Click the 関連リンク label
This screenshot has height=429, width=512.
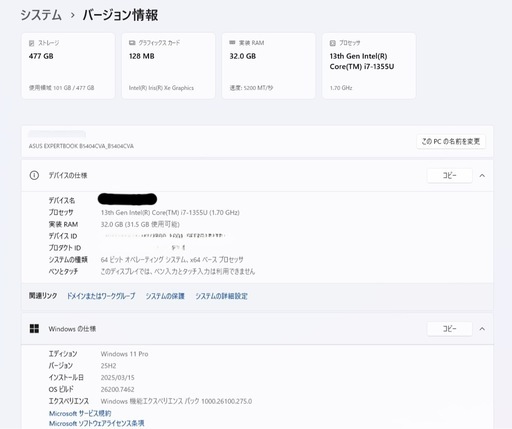(43, 296)
